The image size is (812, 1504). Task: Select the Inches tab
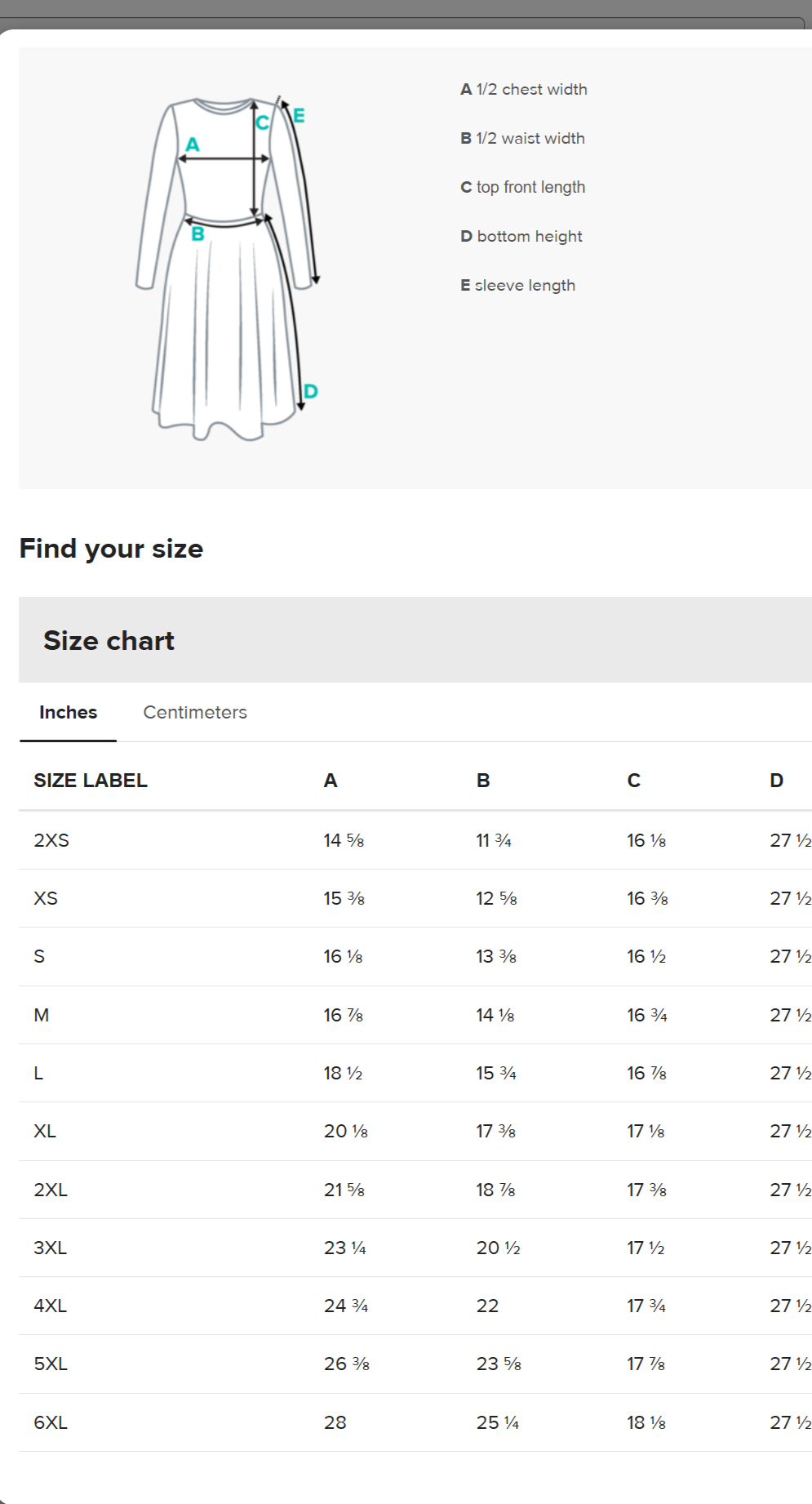point(68,712)
